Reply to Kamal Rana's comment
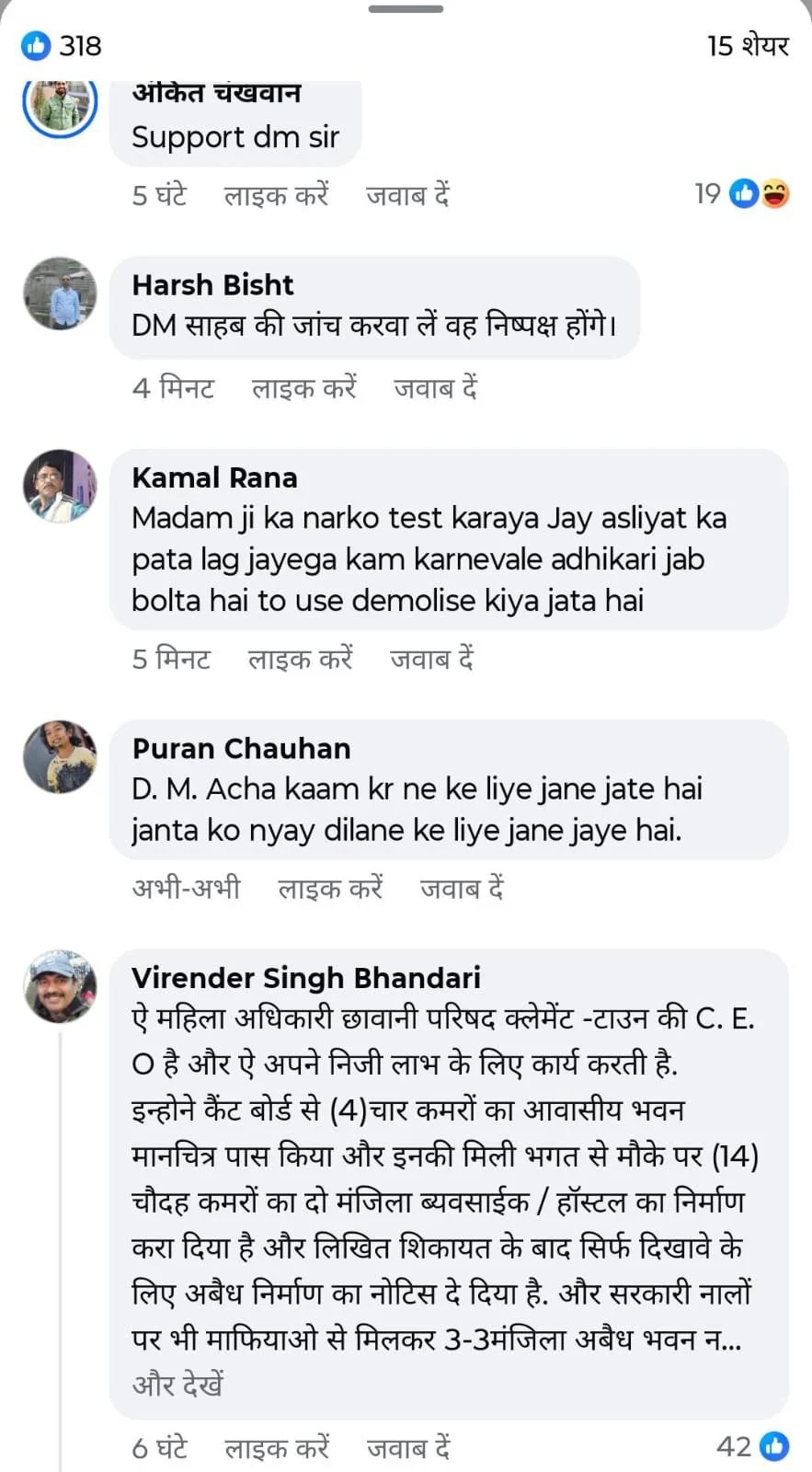The image size is (812, 1472). tap(431, 659)
